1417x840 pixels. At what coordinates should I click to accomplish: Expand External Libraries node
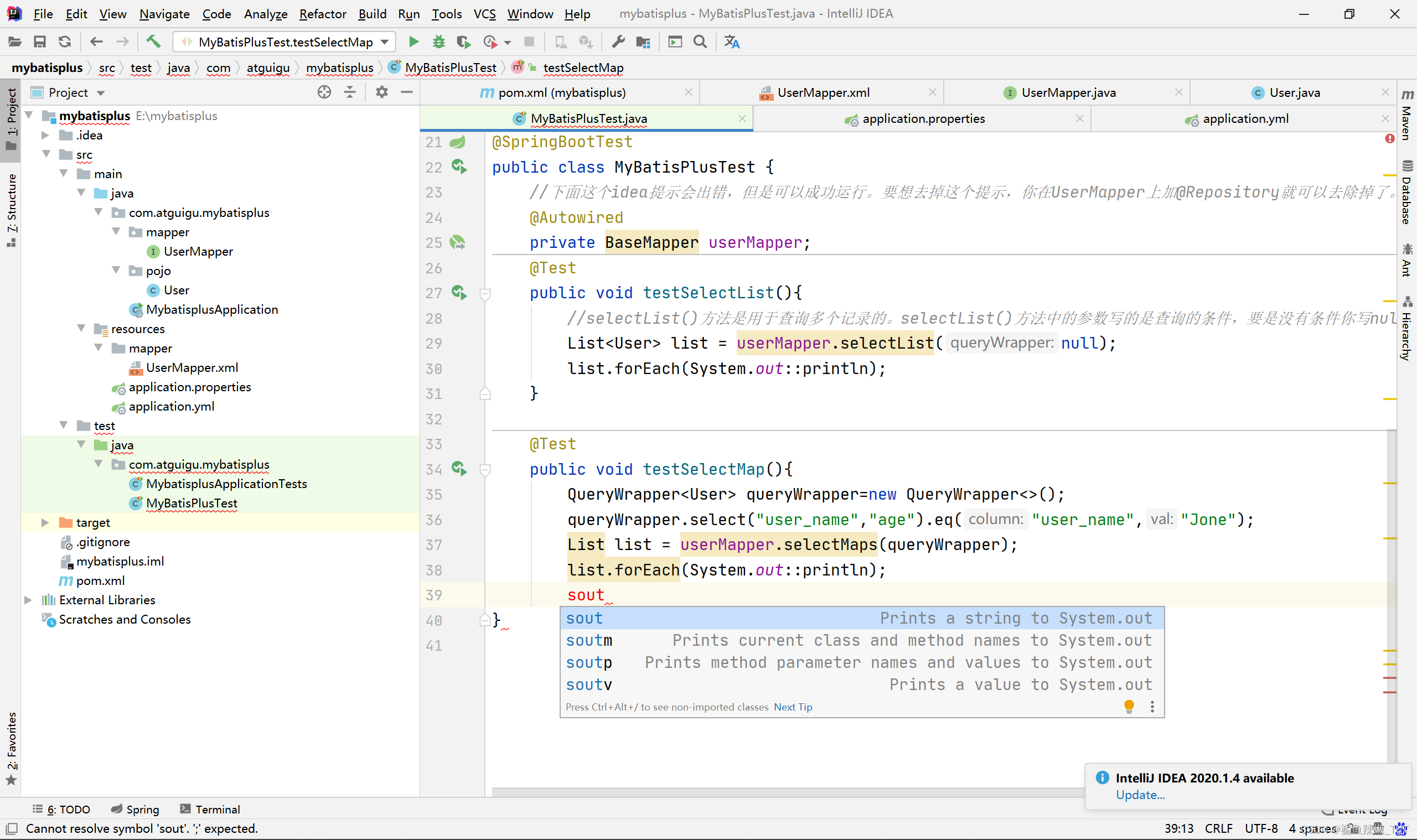[28, 600]
